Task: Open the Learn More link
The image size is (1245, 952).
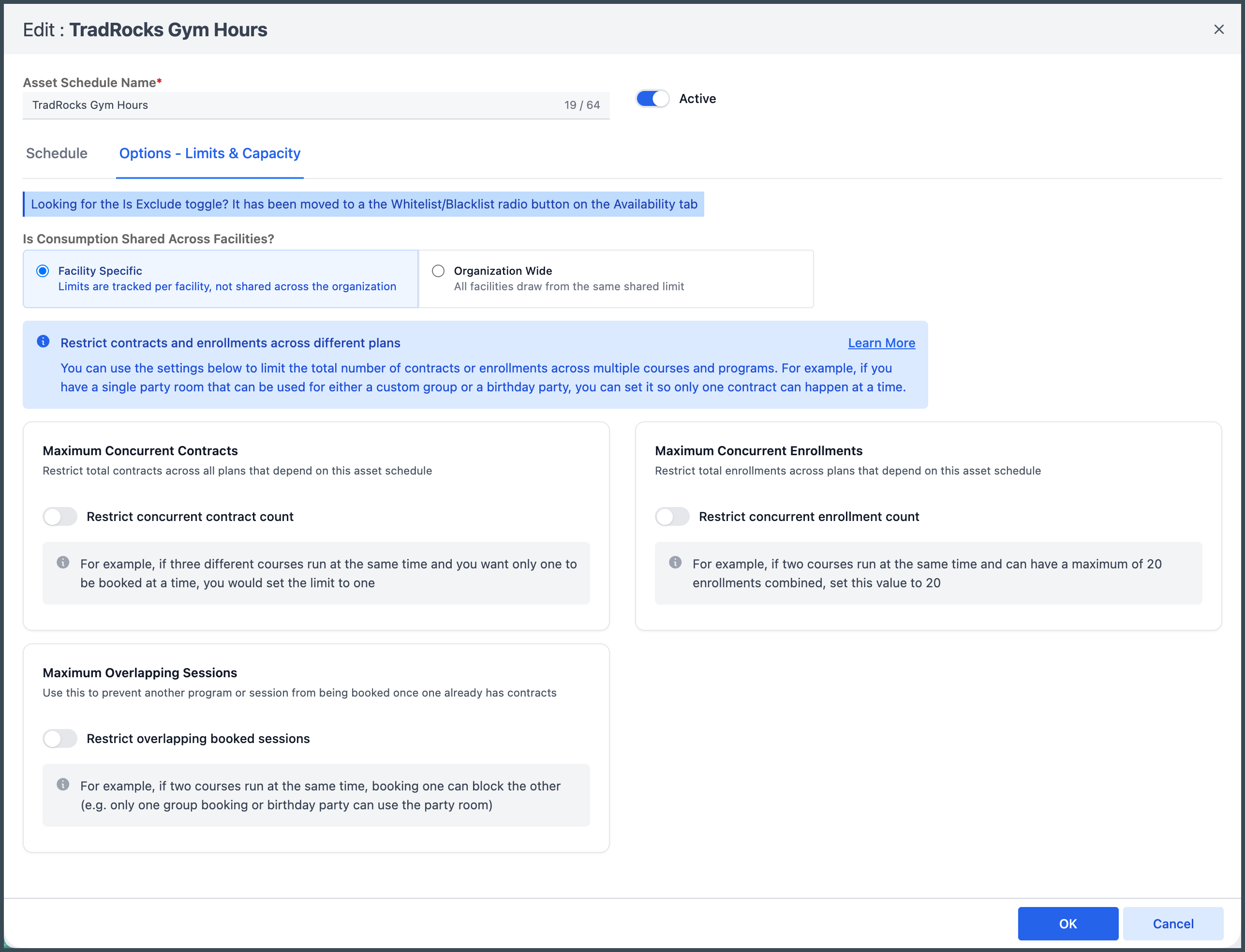Action: click(x=881, y=343)
